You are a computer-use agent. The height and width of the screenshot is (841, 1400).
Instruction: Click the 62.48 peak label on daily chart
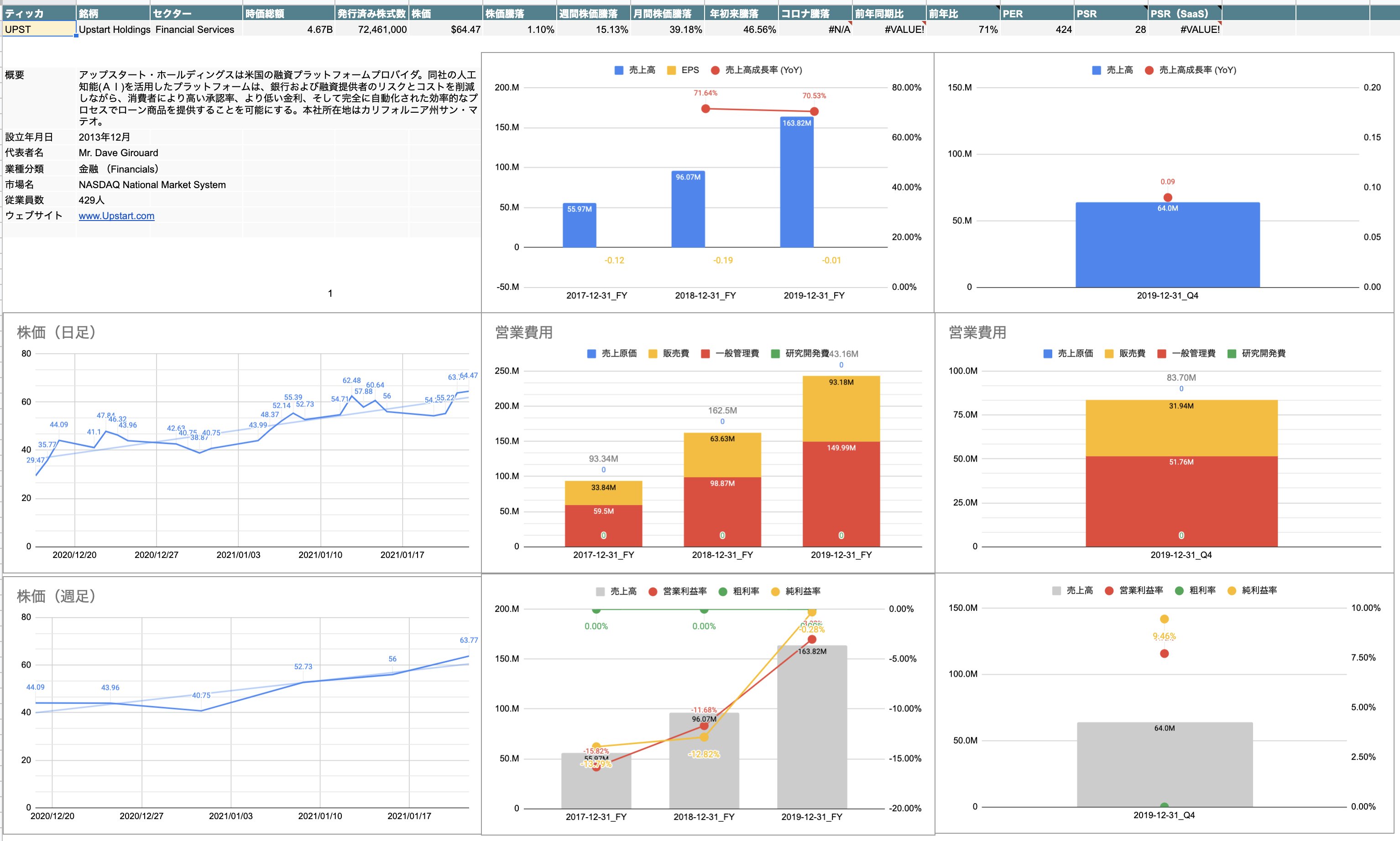coord(352,381)
